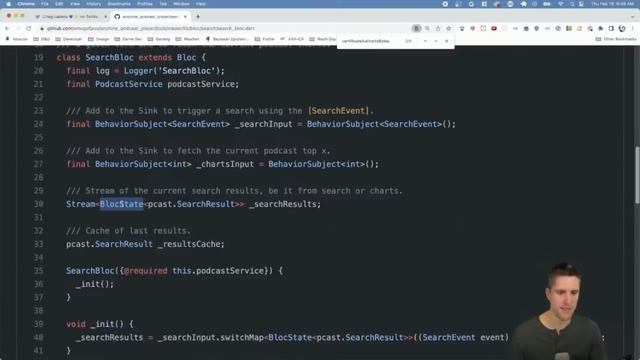Open the Profiles menu
Viewport: 640px width, 360px height.
pos(144,4)
